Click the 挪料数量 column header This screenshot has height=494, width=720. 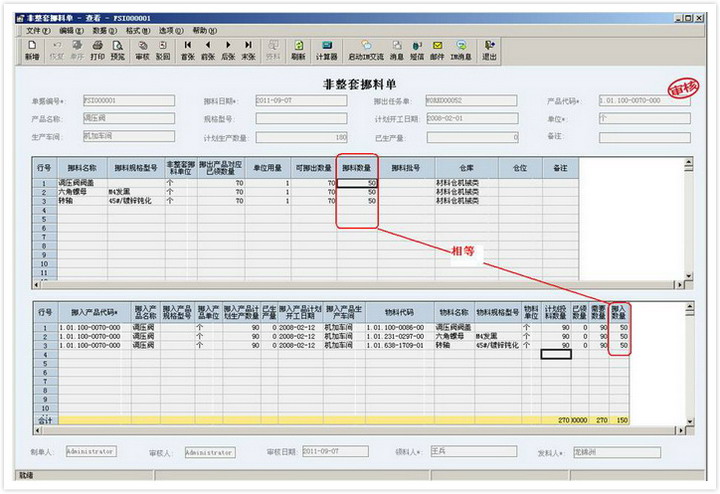357,168
